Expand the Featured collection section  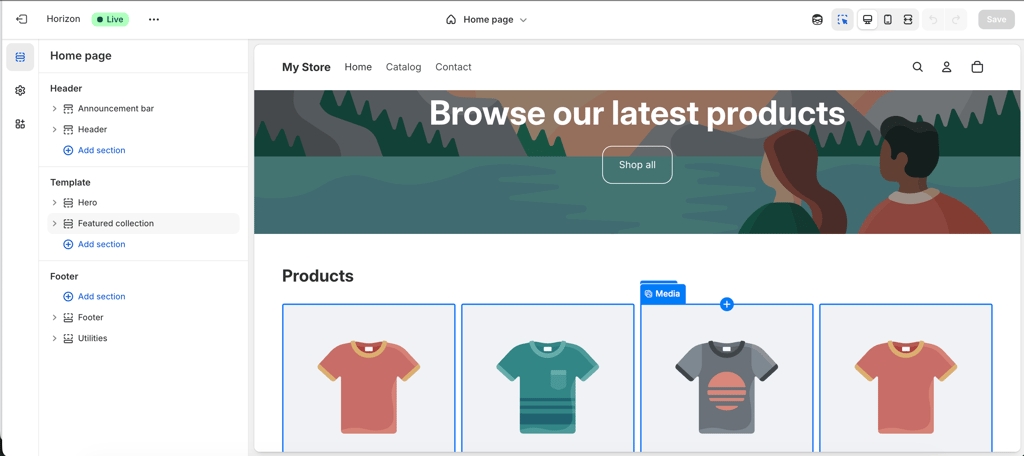(x=55, y=223)
